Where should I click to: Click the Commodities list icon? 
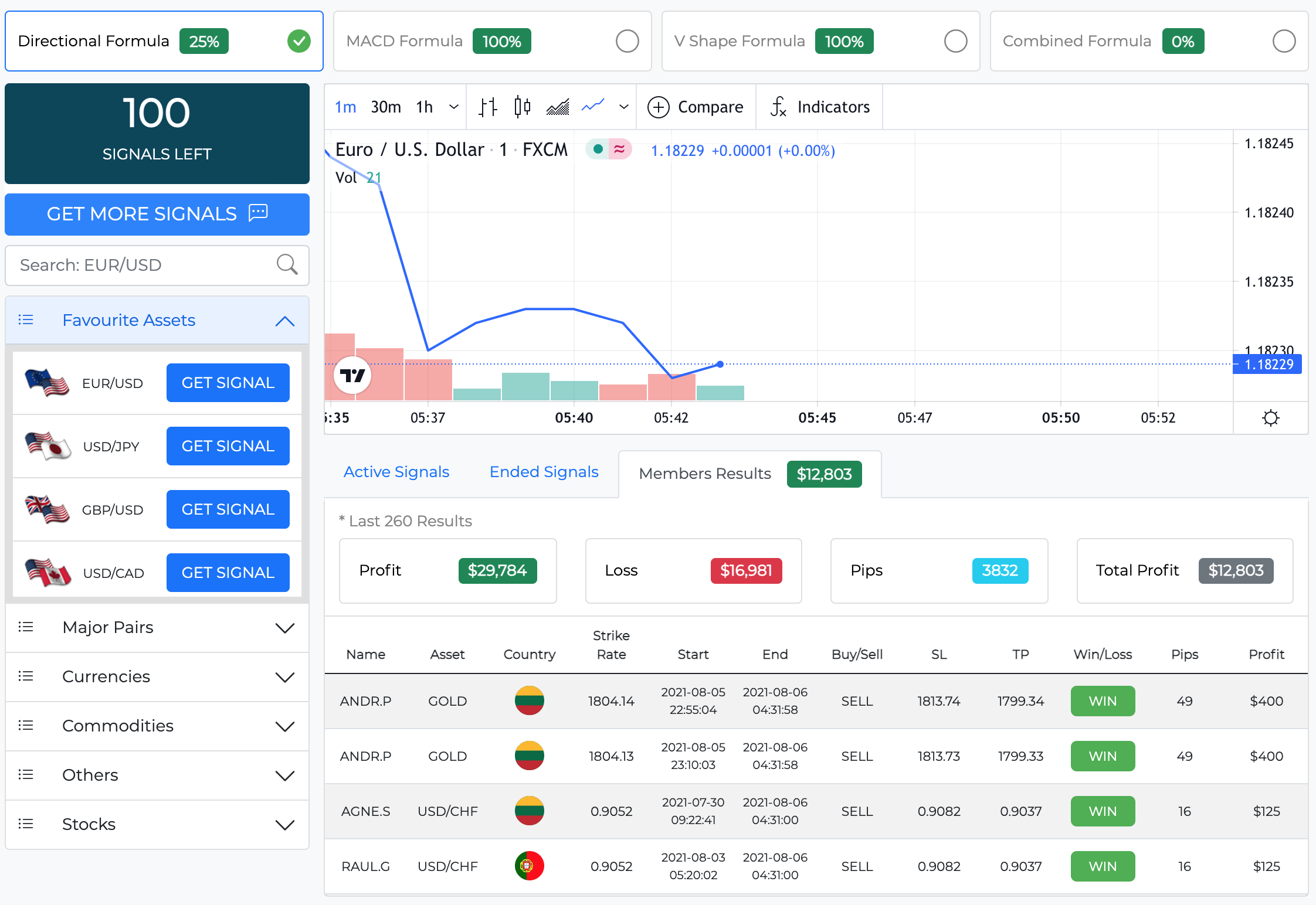coord(26,726)
